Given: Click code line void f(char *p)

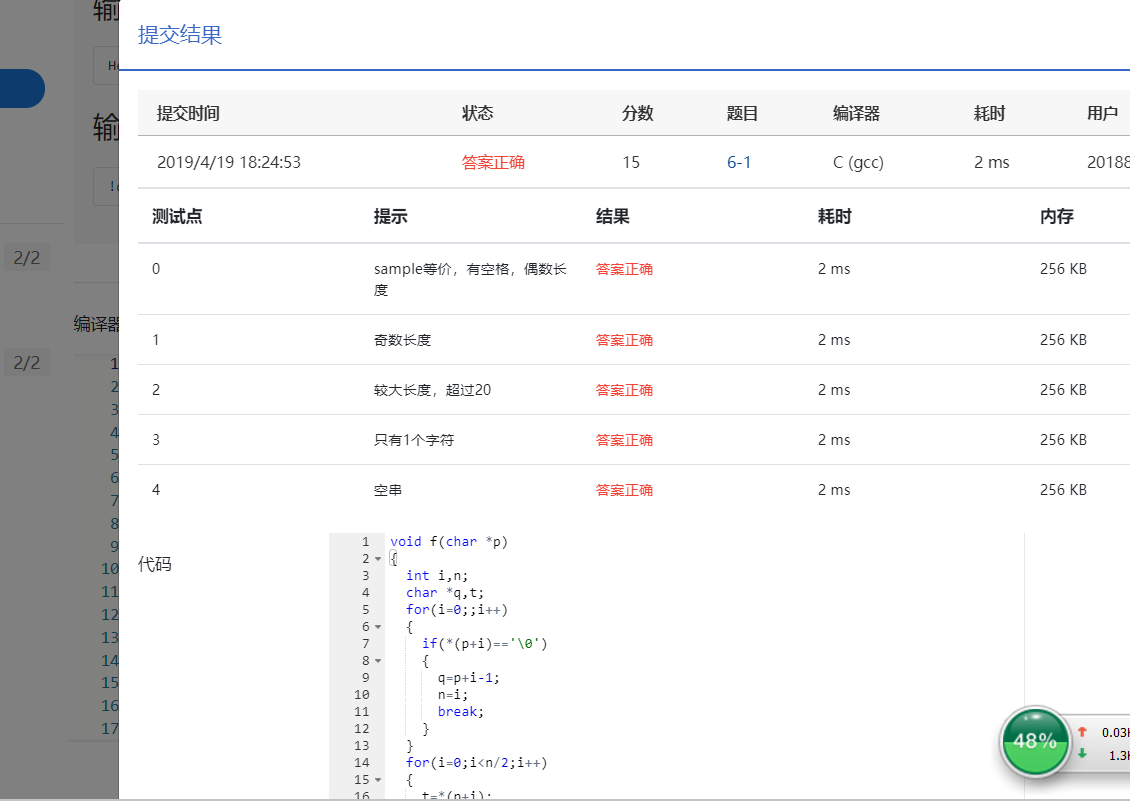Looking at the screenshot, I should [x=449, y=541].
